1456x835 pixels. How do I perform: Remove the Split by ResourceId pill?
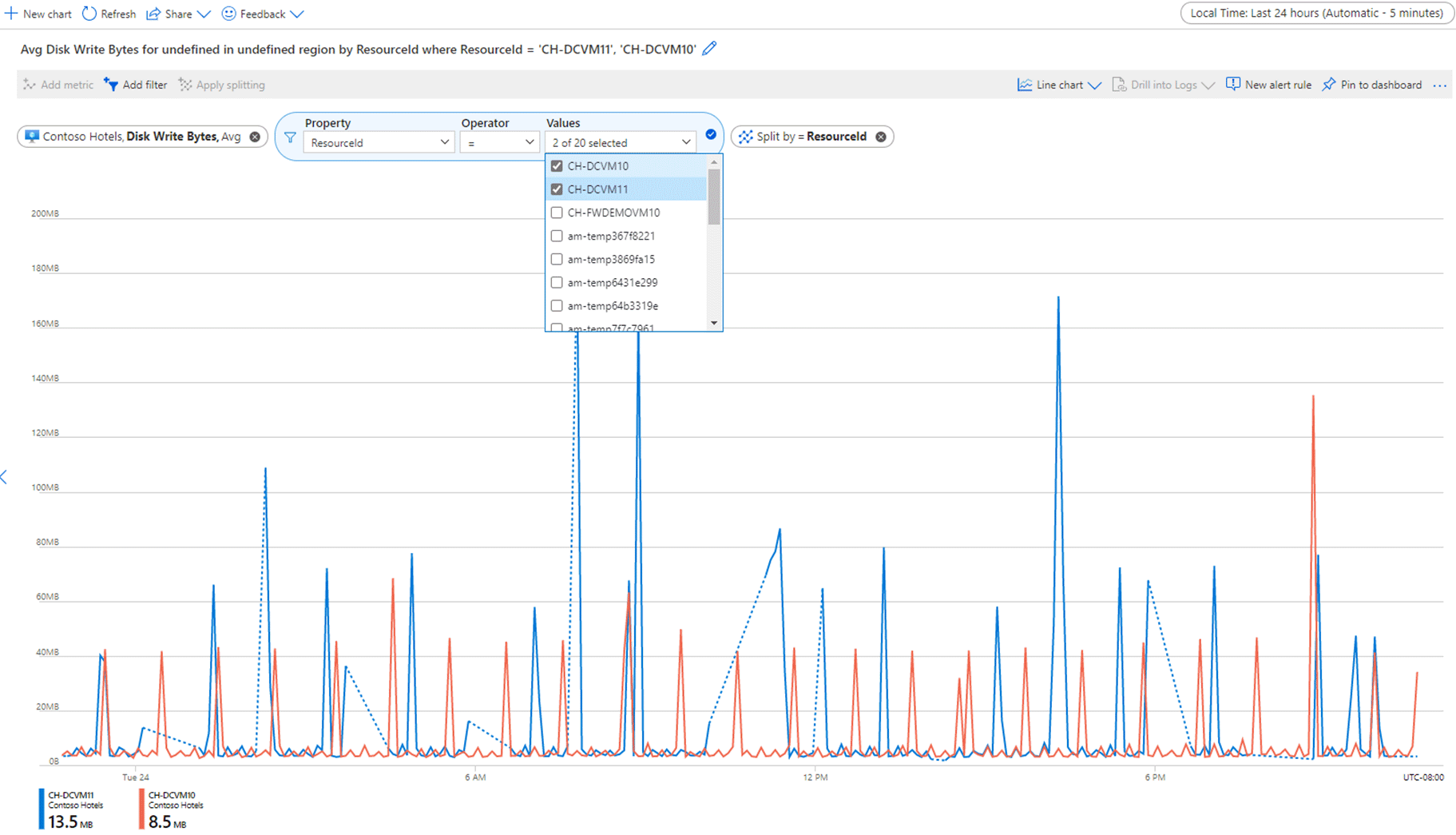click(880, 137)
